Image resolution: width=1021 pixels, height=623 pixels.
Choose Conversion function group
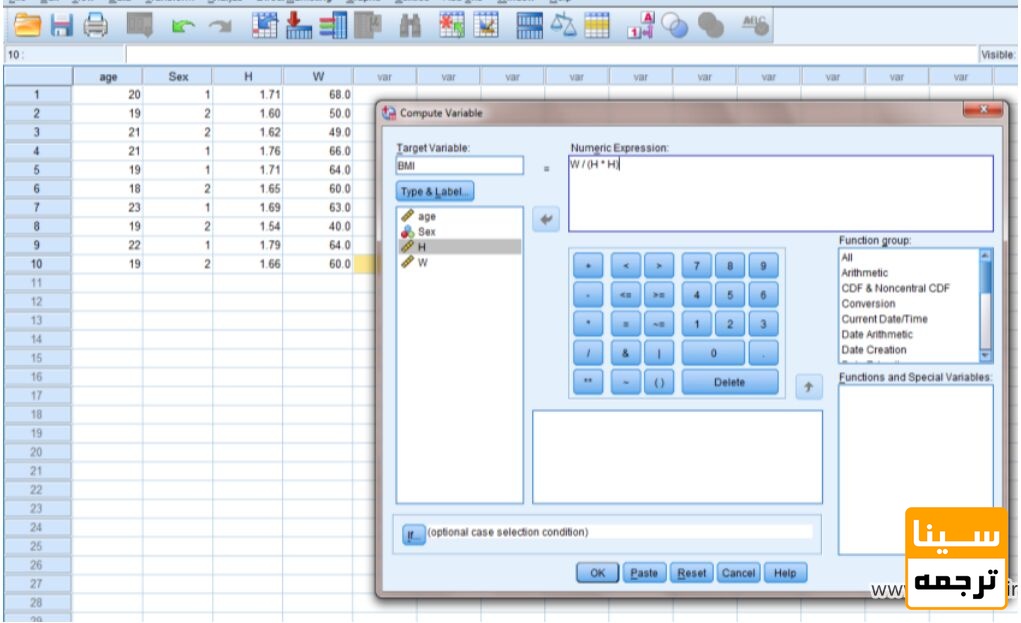pyautogui.click(x=868, y=303)
